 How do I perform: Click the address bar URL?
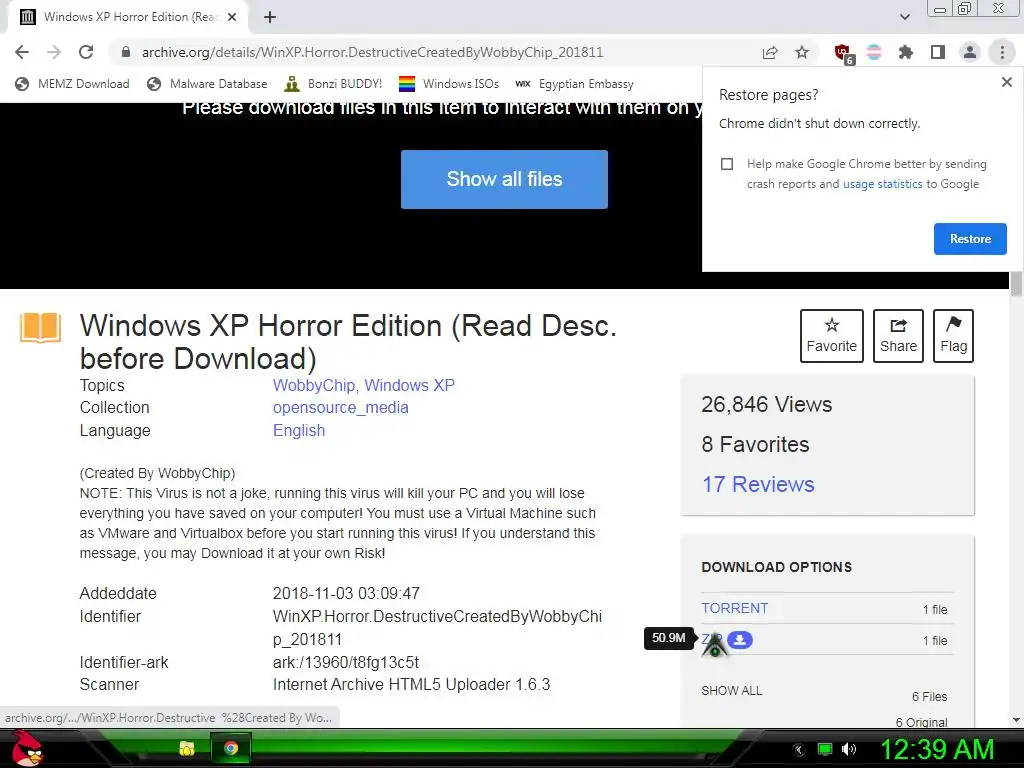coord(372,52)
